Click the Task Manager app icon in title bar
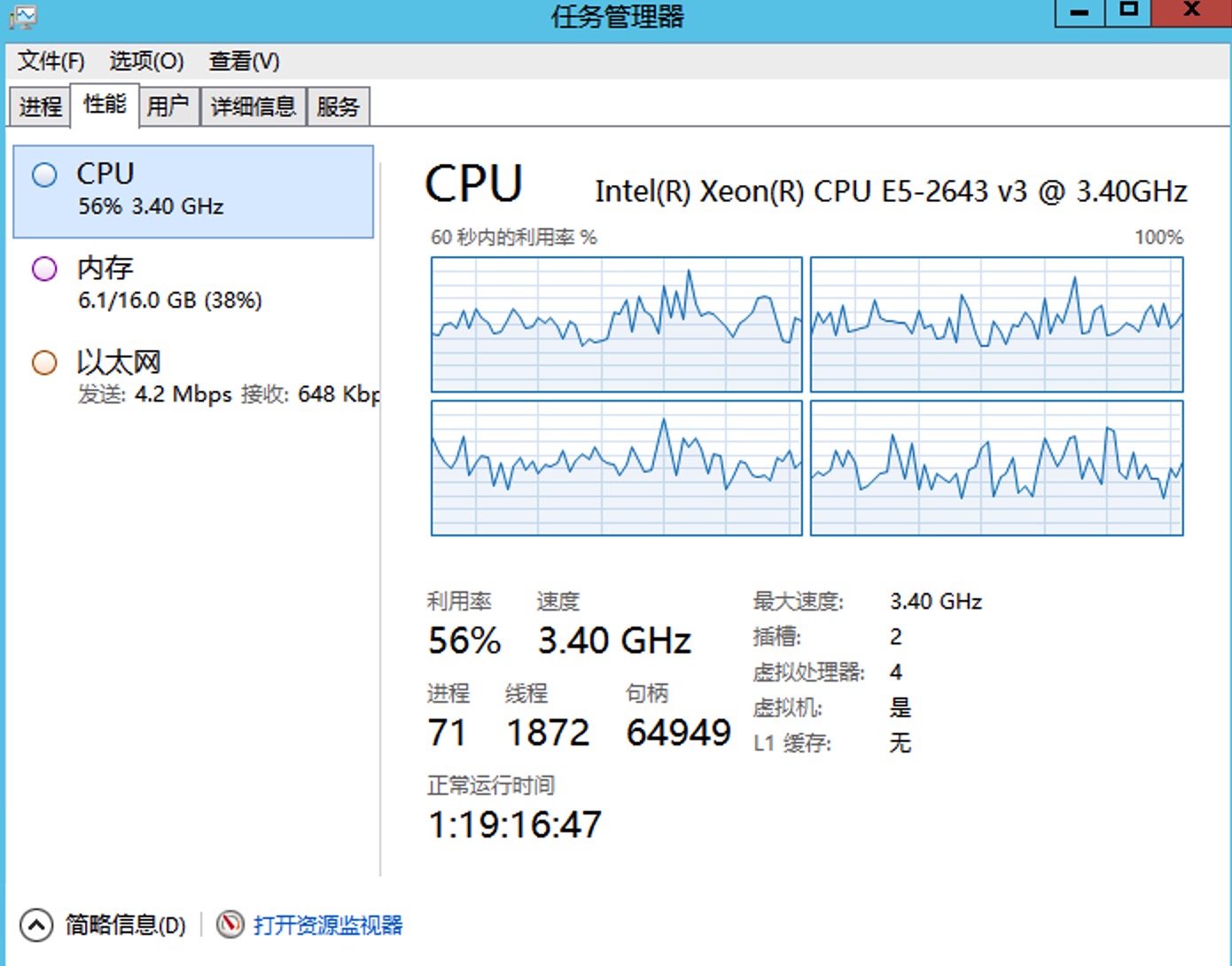This screenshot has height=966, width=1232. click(23, 16)
